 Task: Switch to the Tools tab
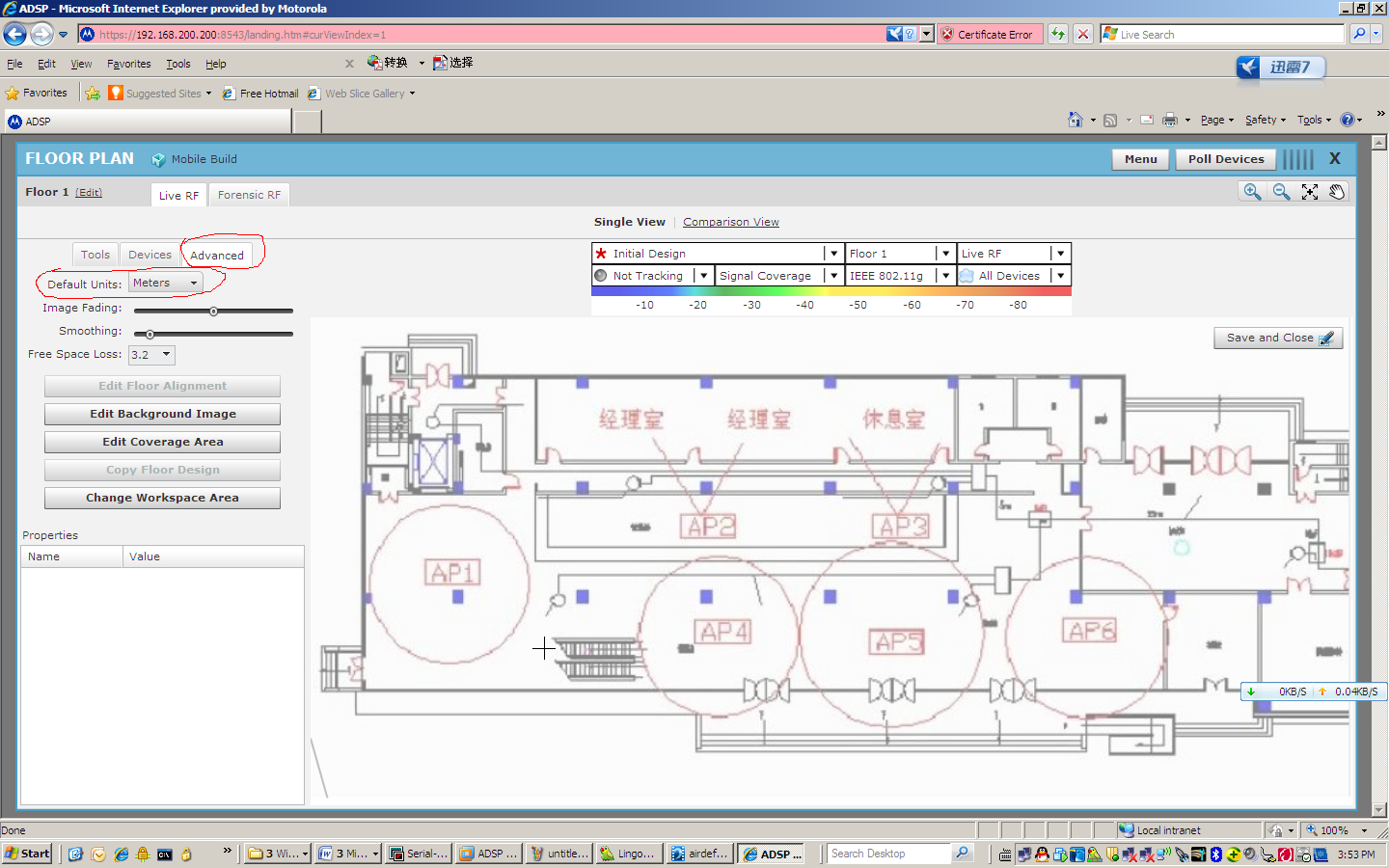95,255
